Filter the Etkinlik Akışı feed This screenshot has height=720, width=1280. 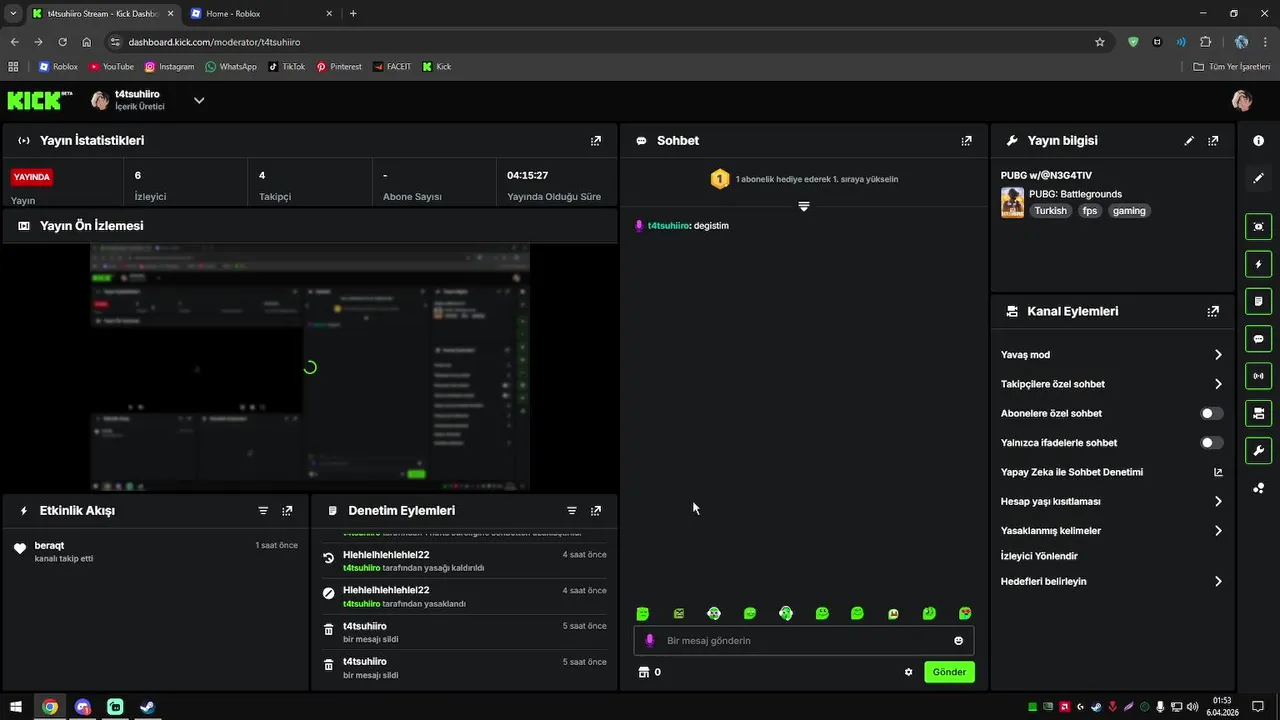[263, 510]
